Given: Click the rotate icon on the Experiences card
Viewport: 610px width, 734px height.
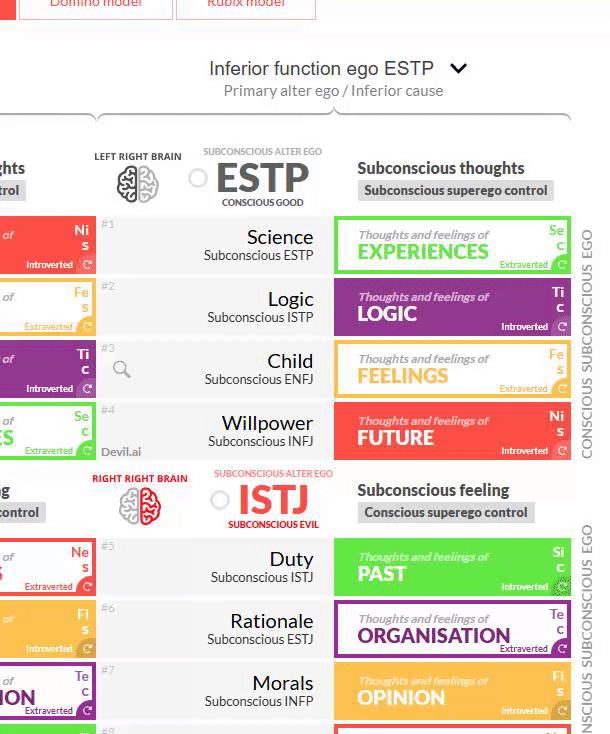Looking at the screenshot, I should 561,265.
